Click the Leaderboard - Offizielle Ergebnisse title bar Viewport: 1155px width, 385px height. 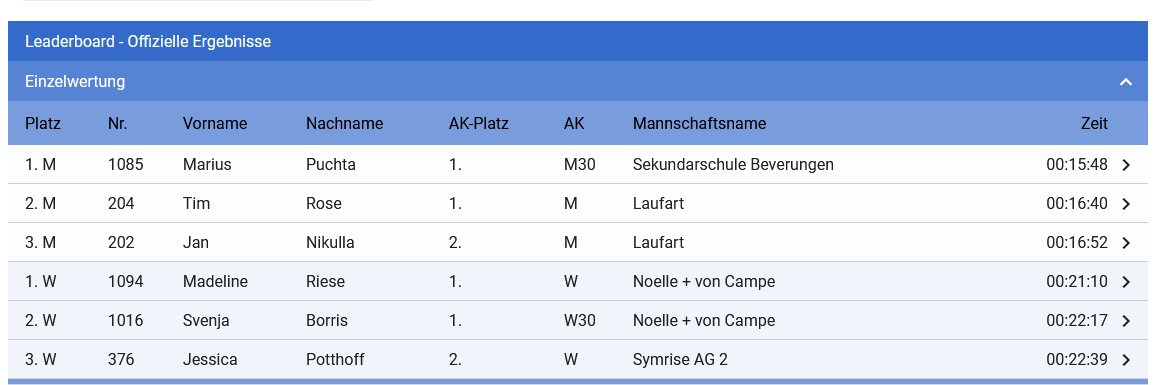(578, 41)
